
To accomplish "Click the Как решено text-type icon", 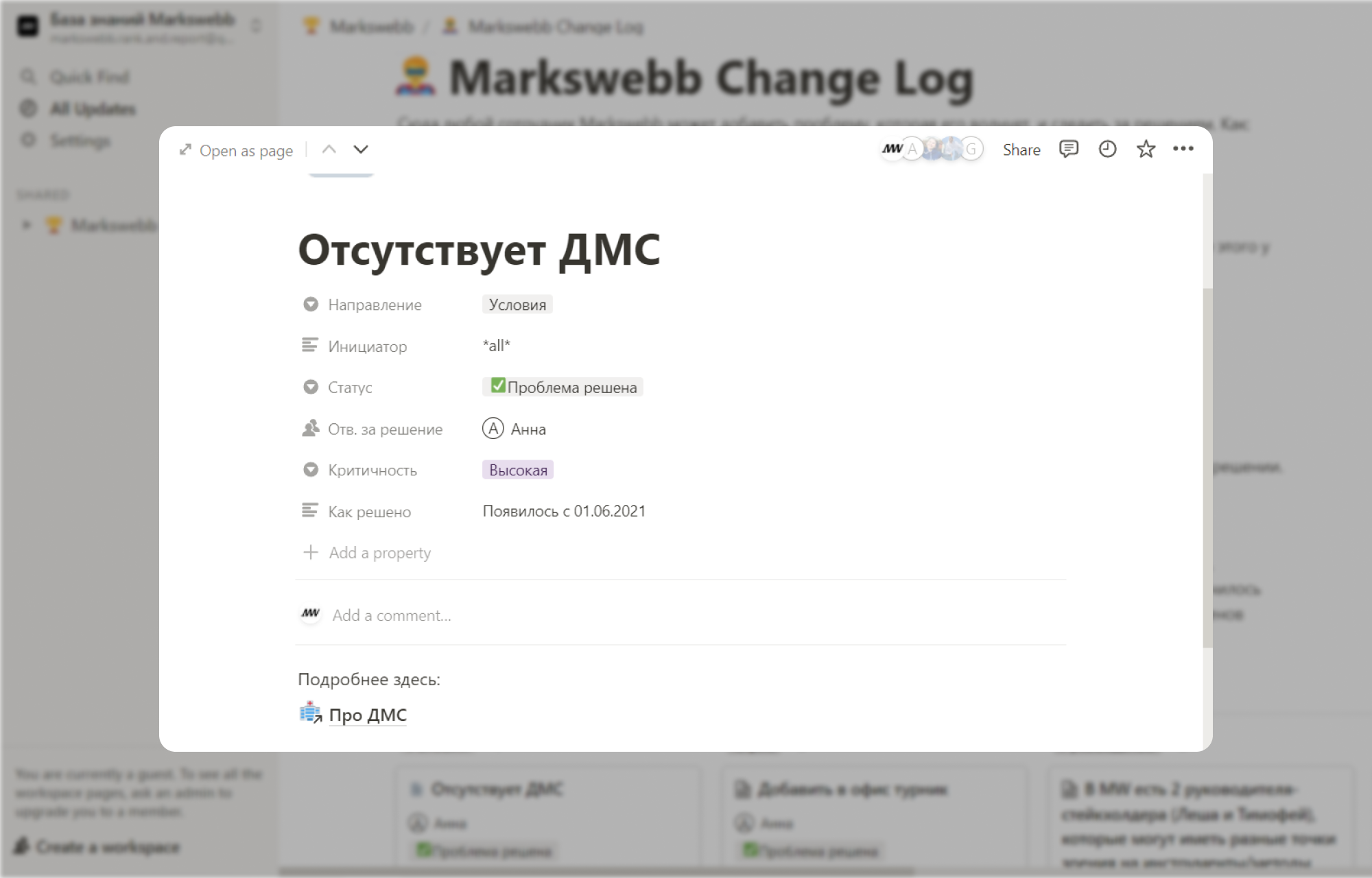I will (x=310, y=510).
